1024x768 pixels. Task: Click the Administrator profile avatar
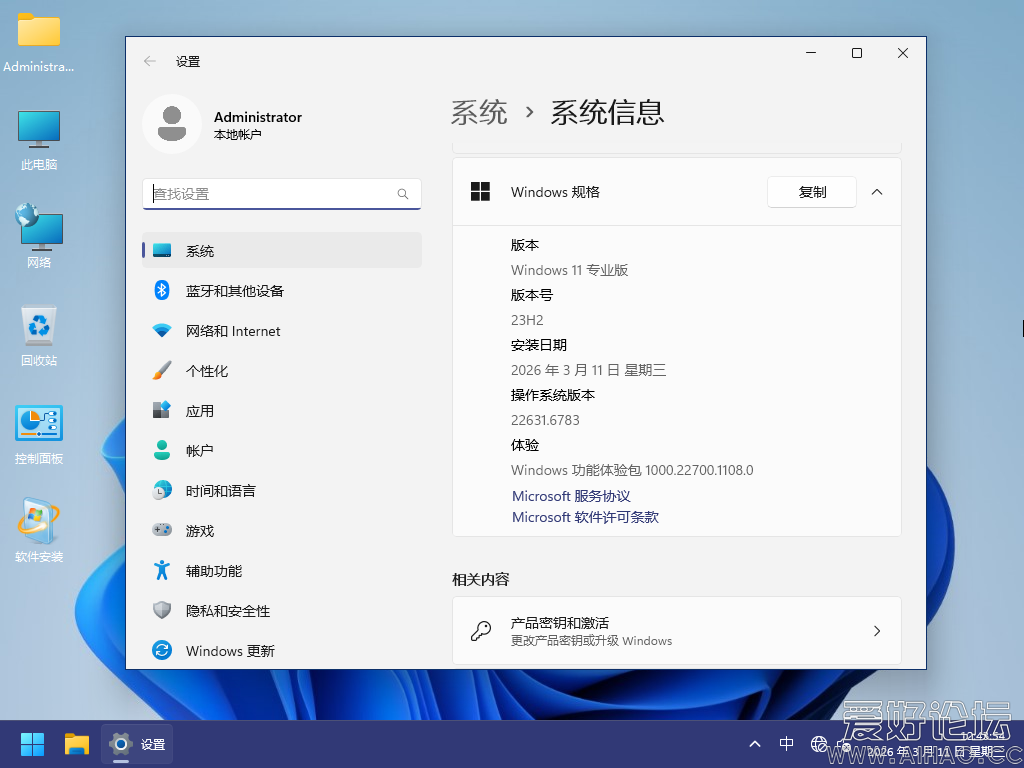pyautogui.click(x=172, y=124)
